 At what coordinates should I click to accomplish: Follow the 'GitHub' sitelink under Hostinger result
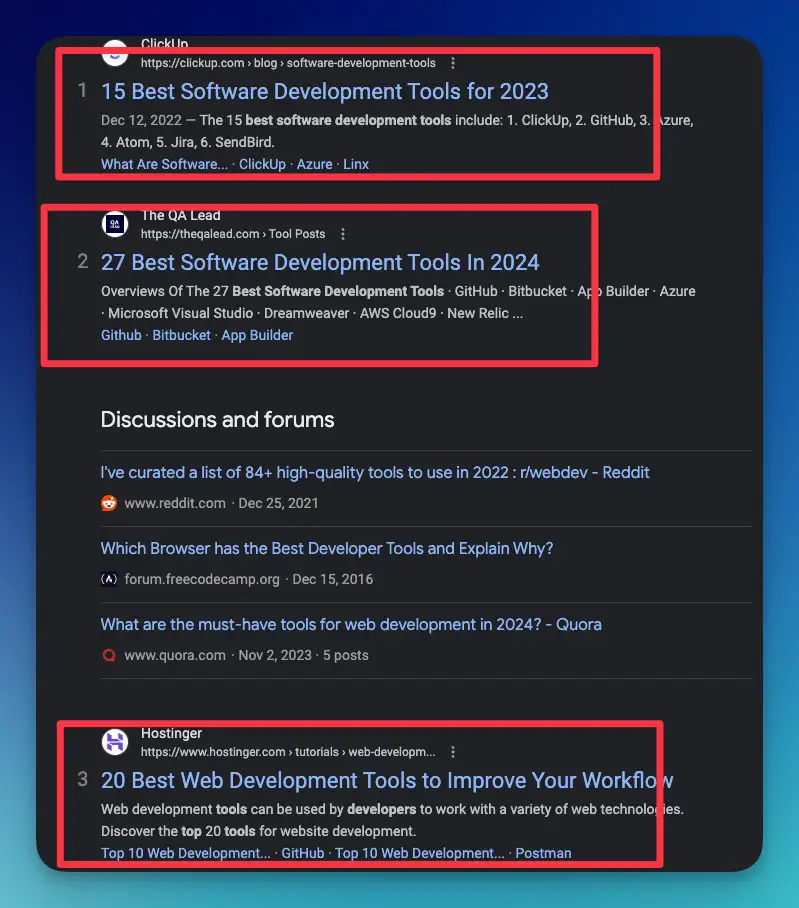pos(303,853)
